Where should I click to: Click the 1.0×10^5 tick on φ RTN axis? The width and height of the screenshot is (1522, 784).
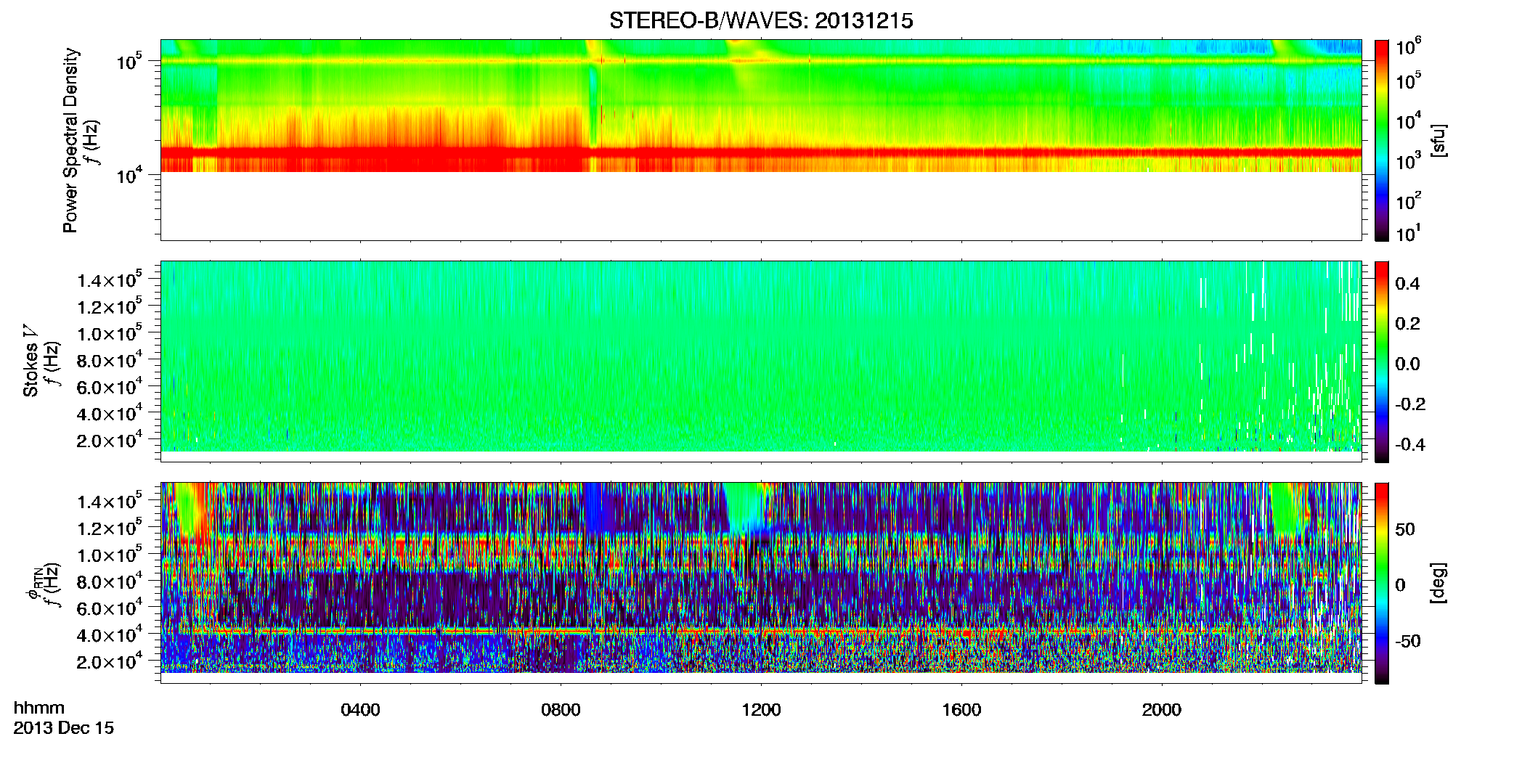click(110, 554)
